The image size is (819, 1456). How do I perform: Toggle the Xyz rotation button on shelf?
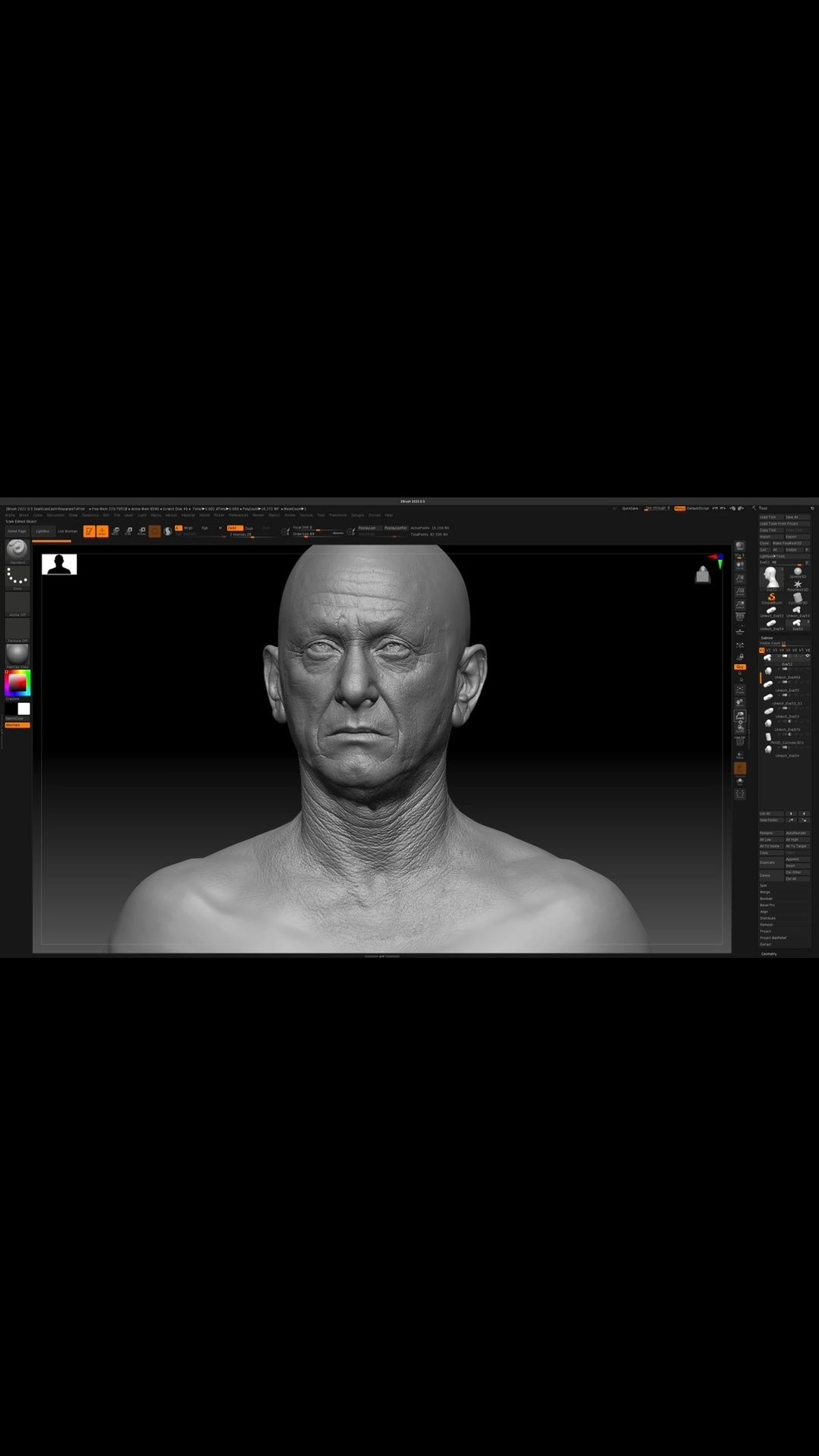click(x=740, y=667)
